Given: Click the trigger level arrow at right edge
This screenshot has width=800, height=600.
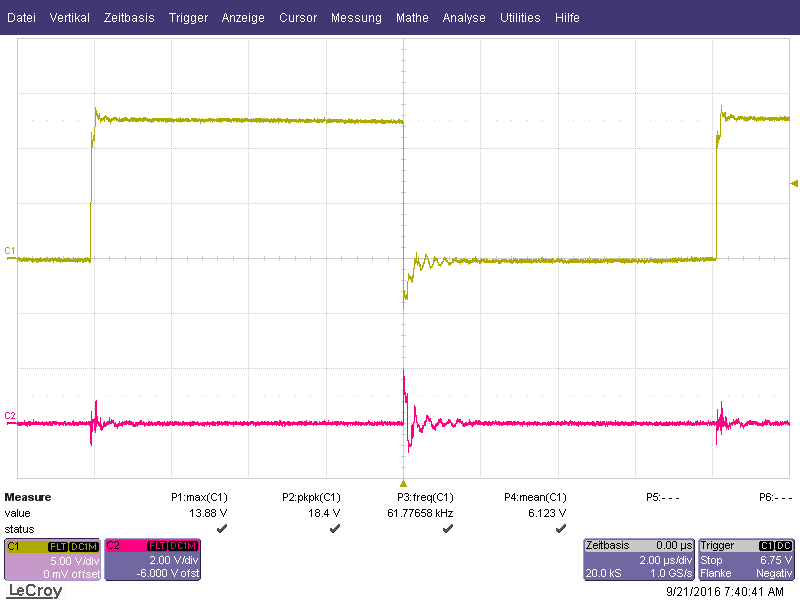Looking at the screenshot, I should click(x=794, y=183).
